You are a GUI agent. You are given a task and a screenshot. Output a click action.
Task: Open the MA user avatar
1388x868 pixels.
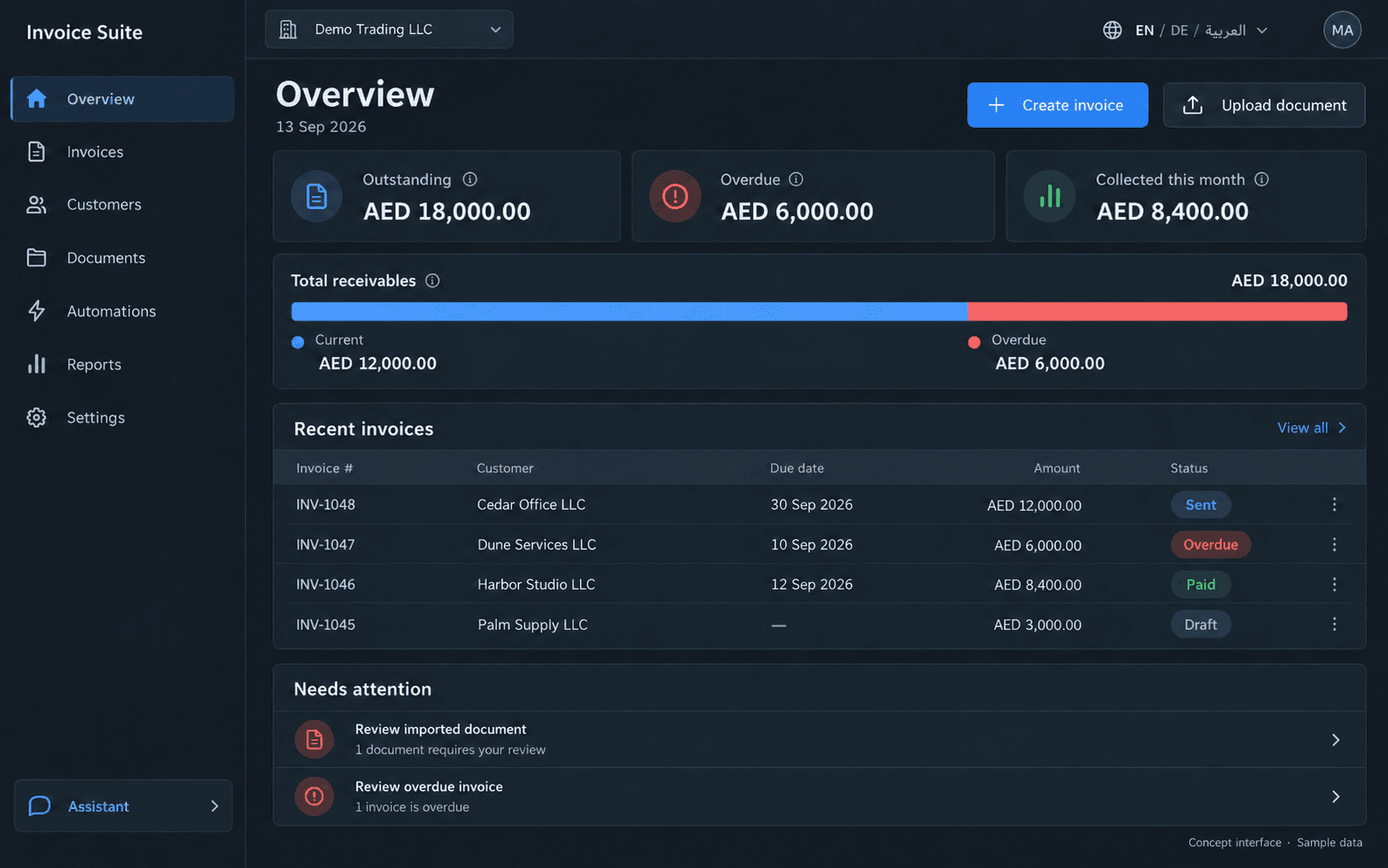(1342, 30)
